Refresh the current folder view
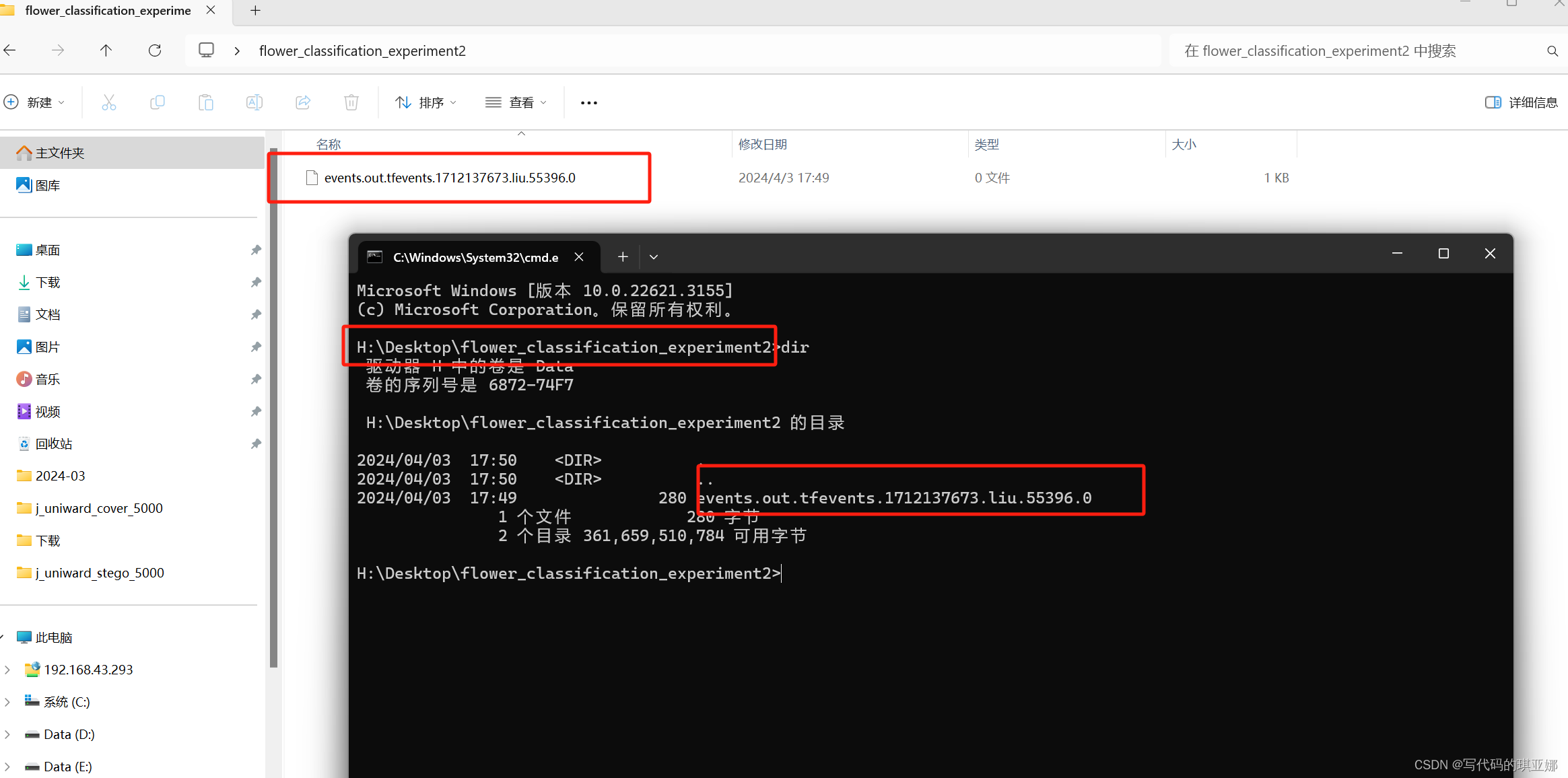Screen dimensions: 1568x778 point(155,50)
